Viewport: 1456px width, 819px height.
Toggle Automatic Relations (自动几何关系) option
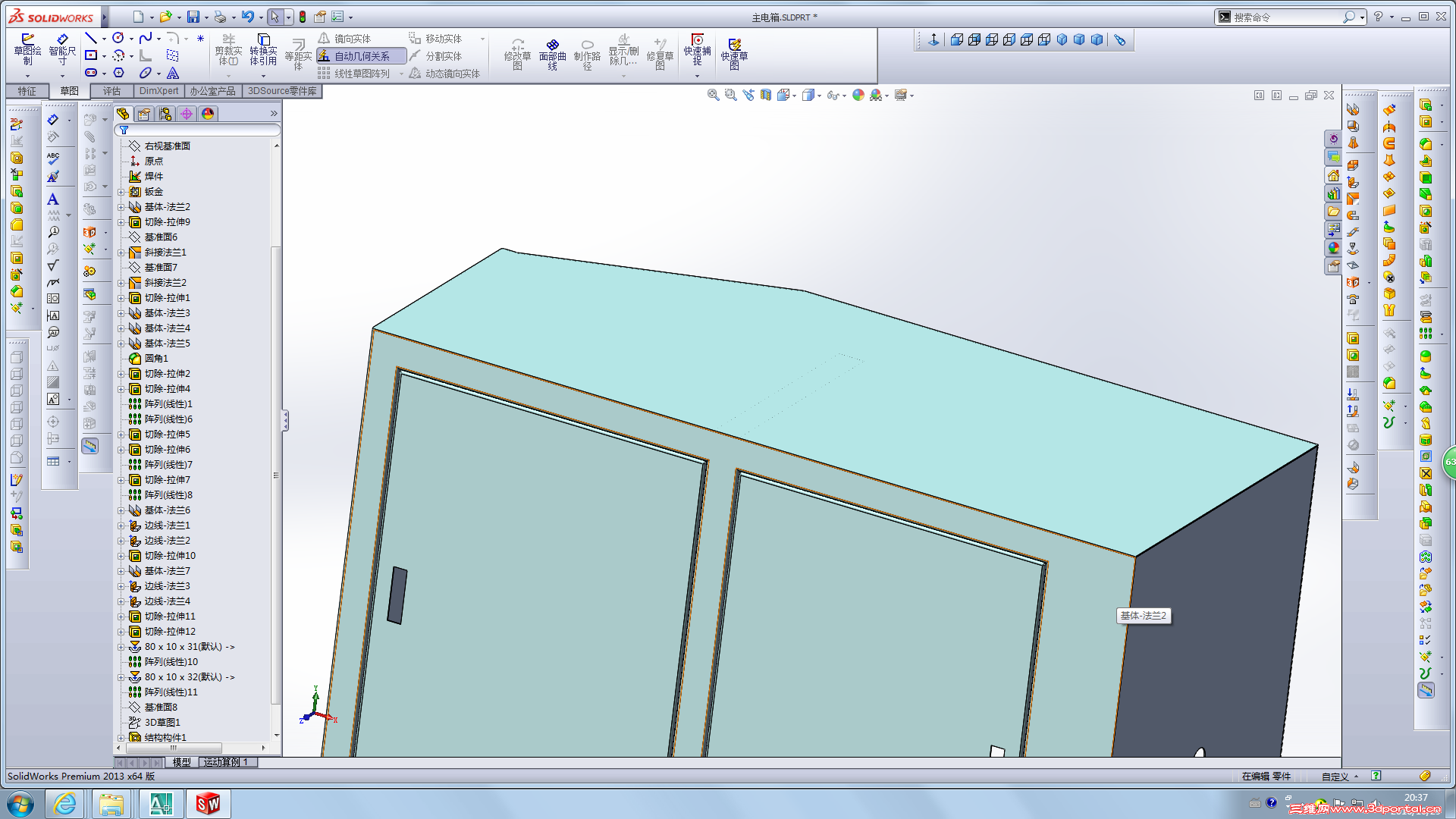[x=361, y=56]
